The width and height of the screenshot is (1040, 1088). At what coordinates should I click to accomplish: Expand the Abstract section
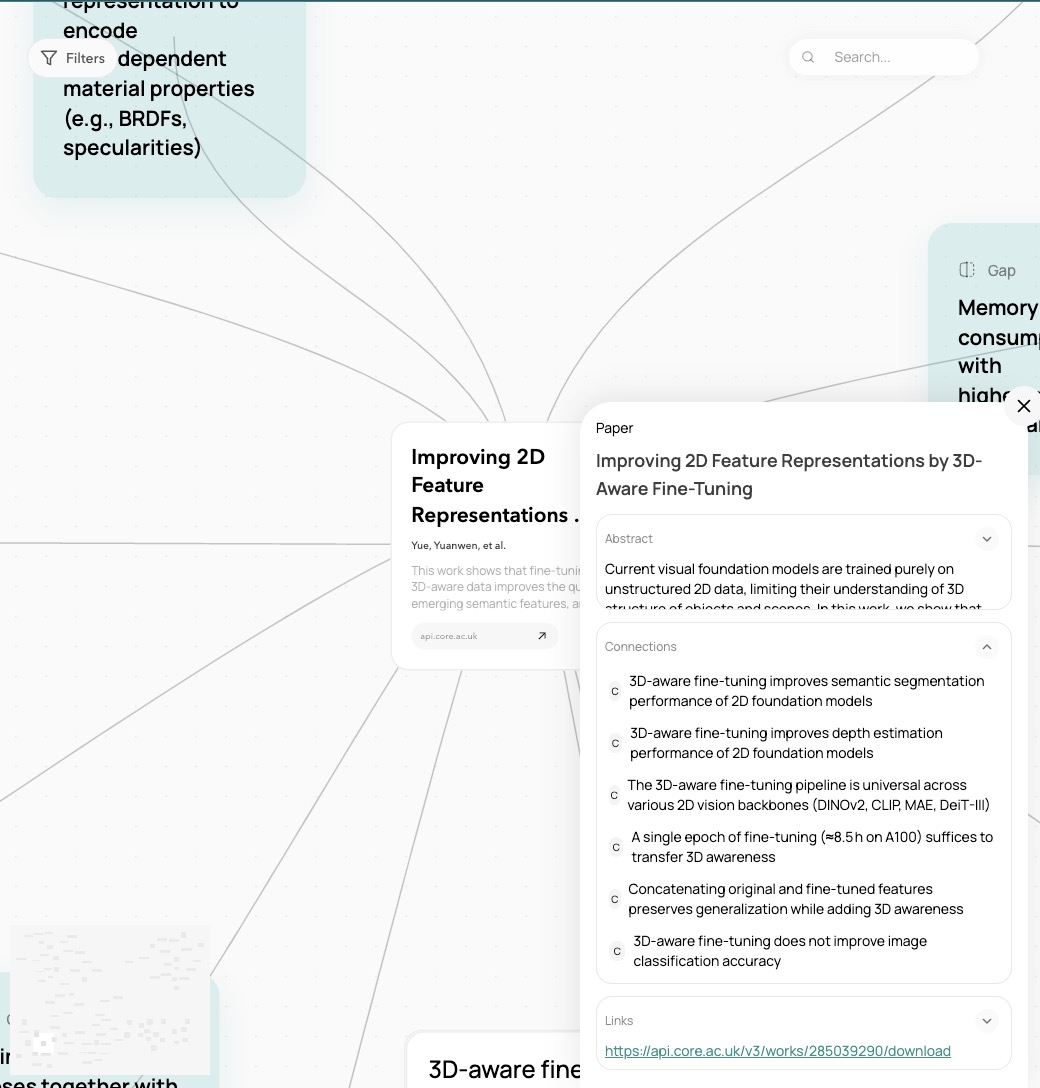tap(986, 539)
